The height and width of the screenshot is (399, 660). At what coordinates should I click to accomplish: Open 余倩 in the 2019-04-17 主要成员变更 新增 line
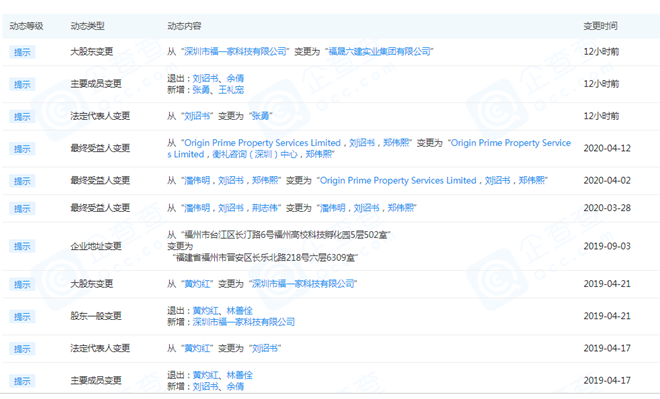click(x=235, y=386)
